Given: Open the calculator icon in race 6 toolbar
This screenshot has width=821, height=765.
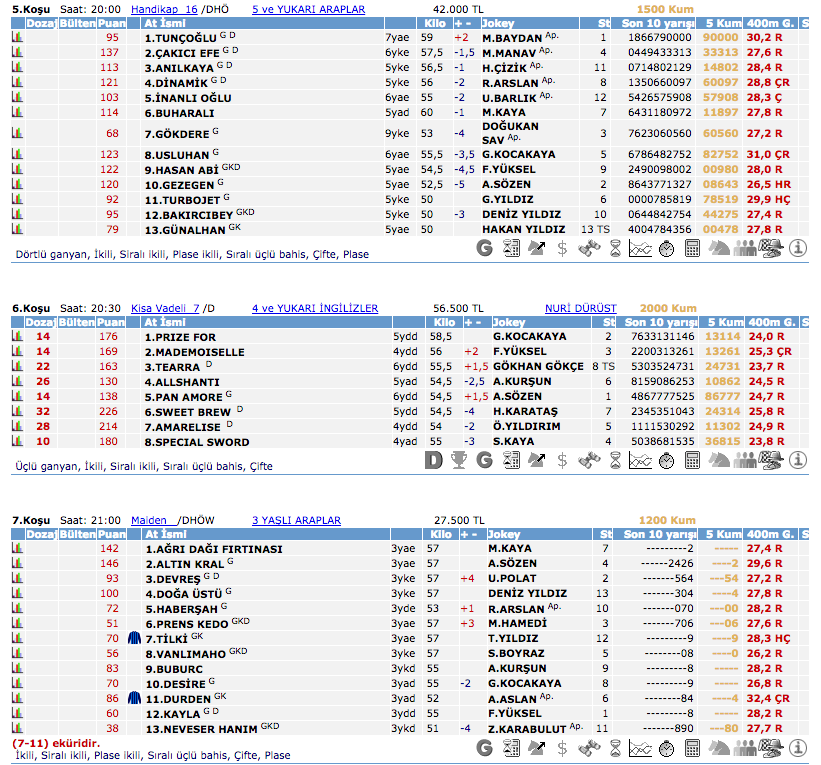Looking at the screenshot, I should click(x=692, y=461).
